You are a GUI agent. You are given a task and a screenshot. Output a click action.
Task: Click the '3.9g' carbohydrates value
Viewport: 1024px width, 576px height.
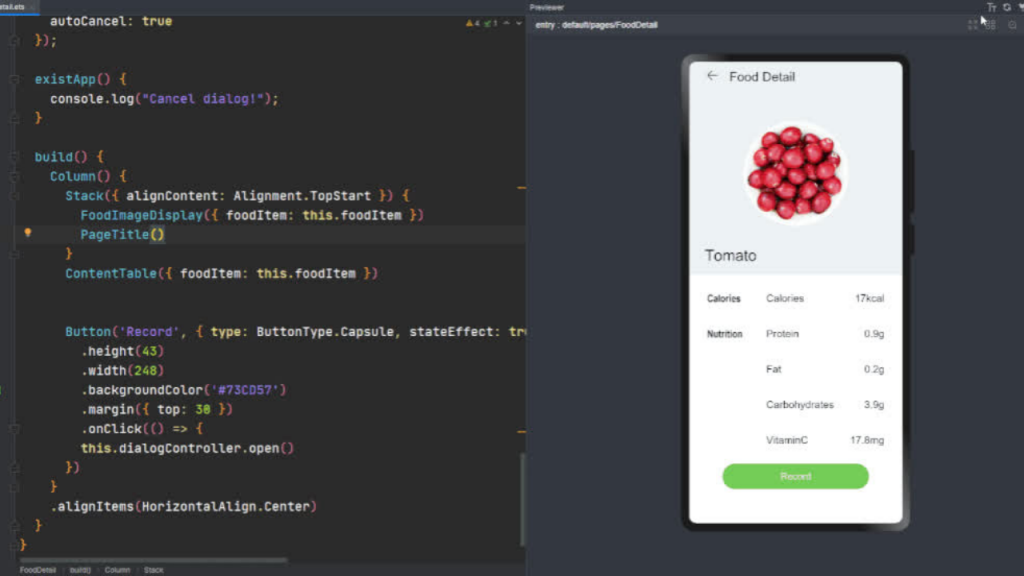click(874, 405)
